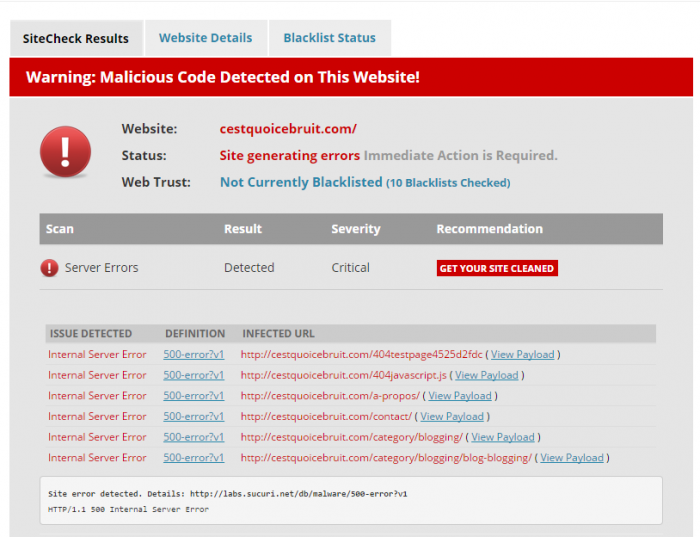
Task: View Payload for blog-blogging URL
Action: [572, 458]
